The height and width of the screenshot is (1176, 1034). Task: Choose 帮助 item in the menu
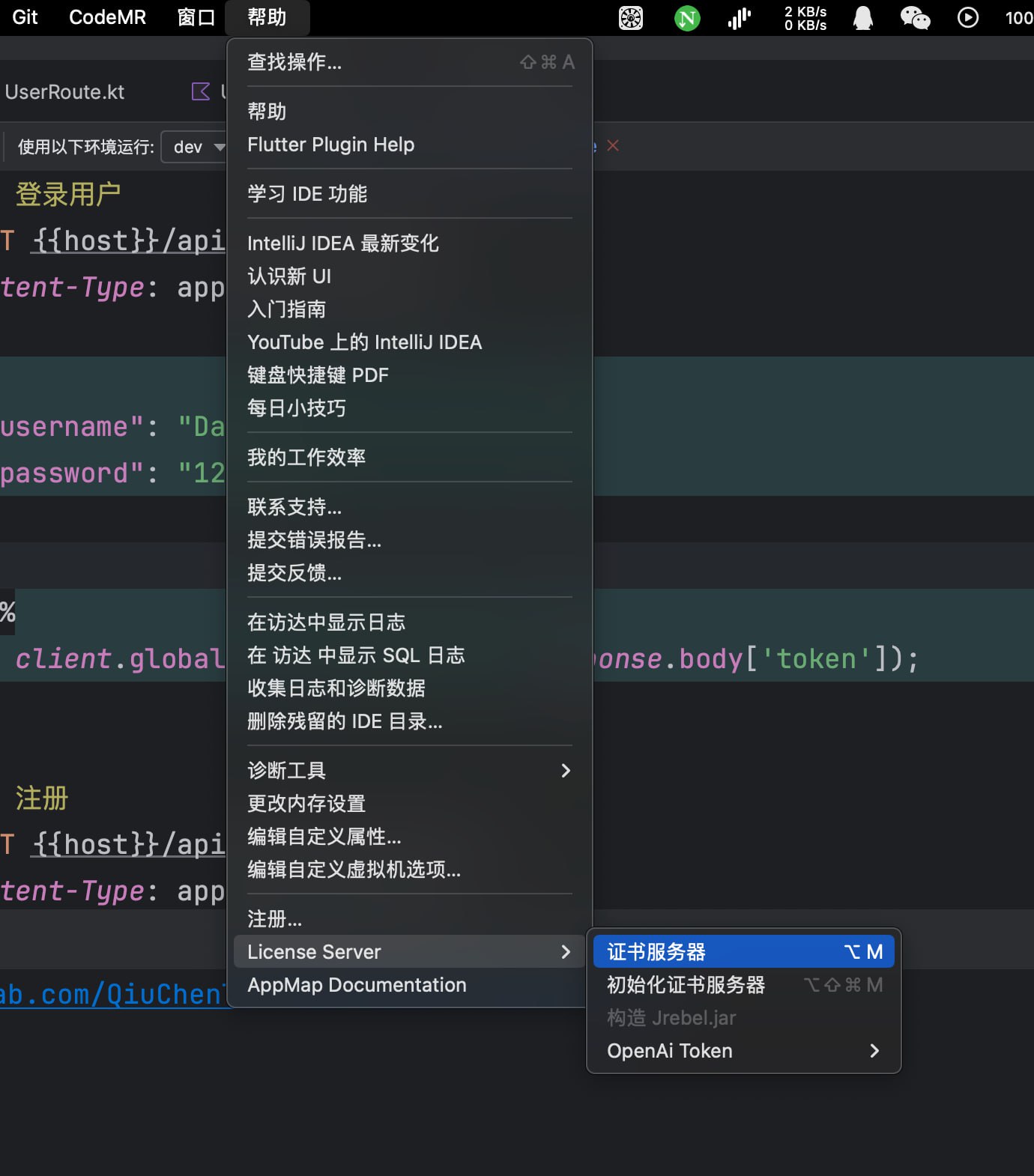pos(410,112)
